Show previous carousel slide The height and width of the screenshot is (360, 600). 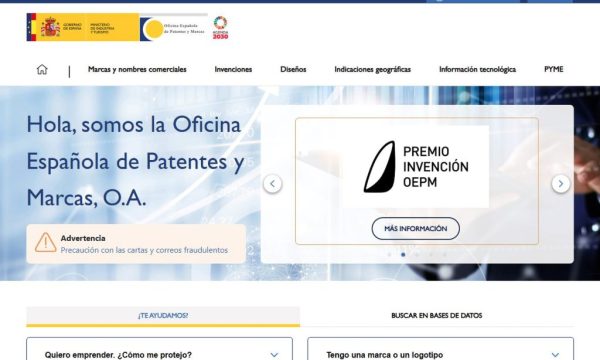coord(272,184)
